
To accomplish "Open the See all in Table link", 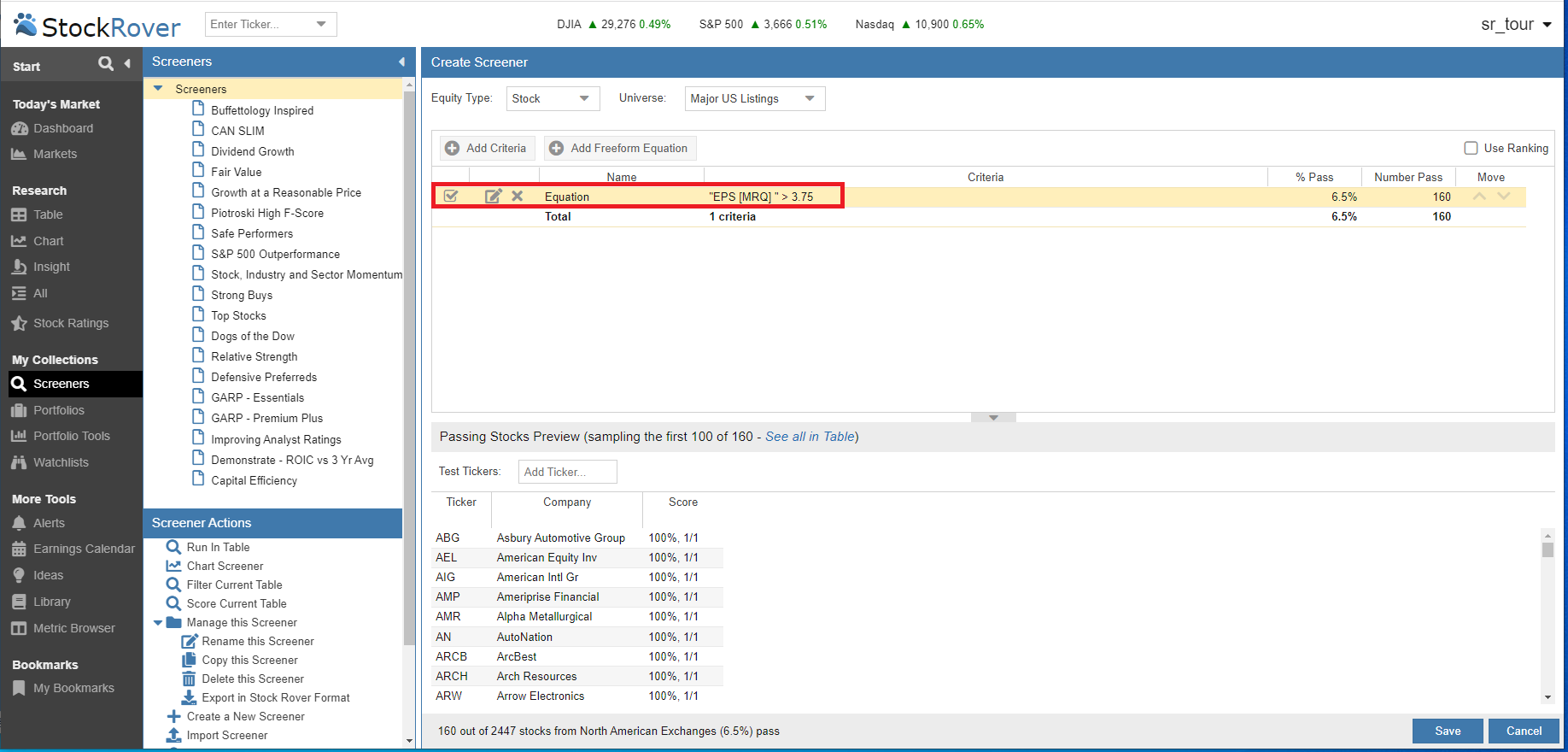I will (810, 437).
